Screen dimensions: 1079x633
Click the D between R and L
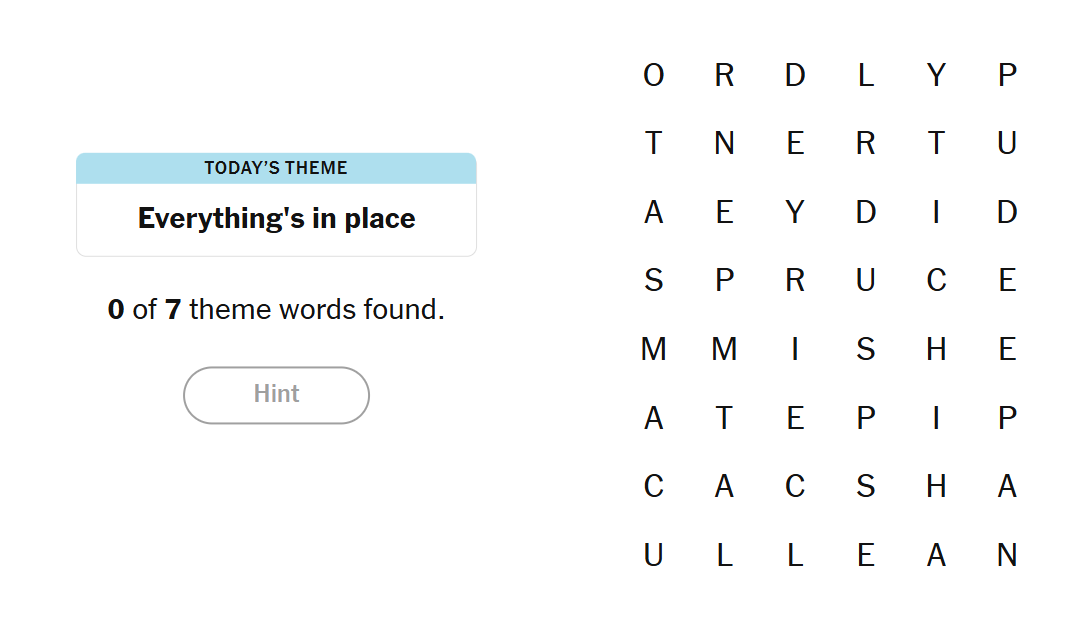tap(795, 76)
